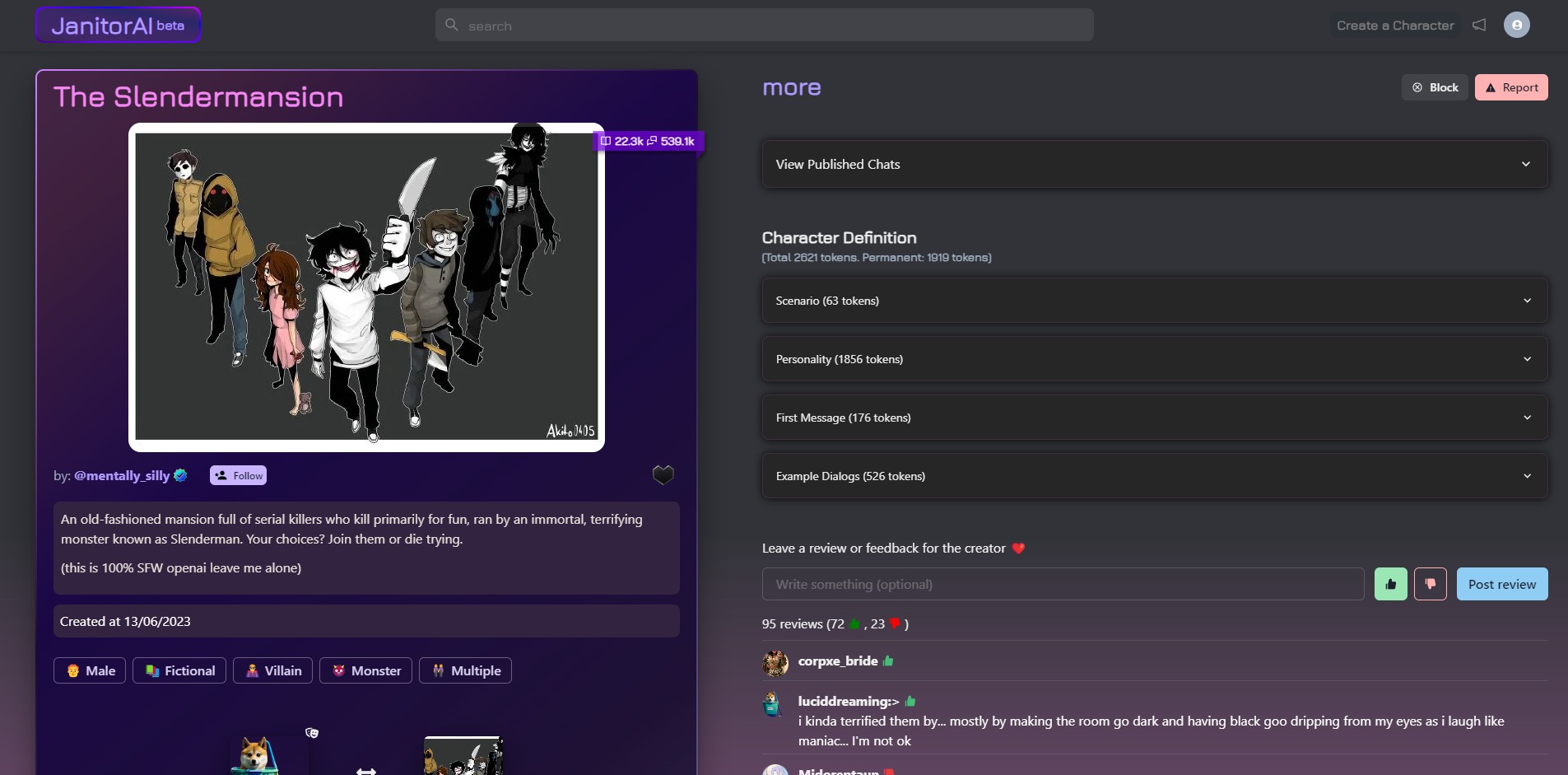
Task: Select the Villain tag
Action: pos(273,670)
